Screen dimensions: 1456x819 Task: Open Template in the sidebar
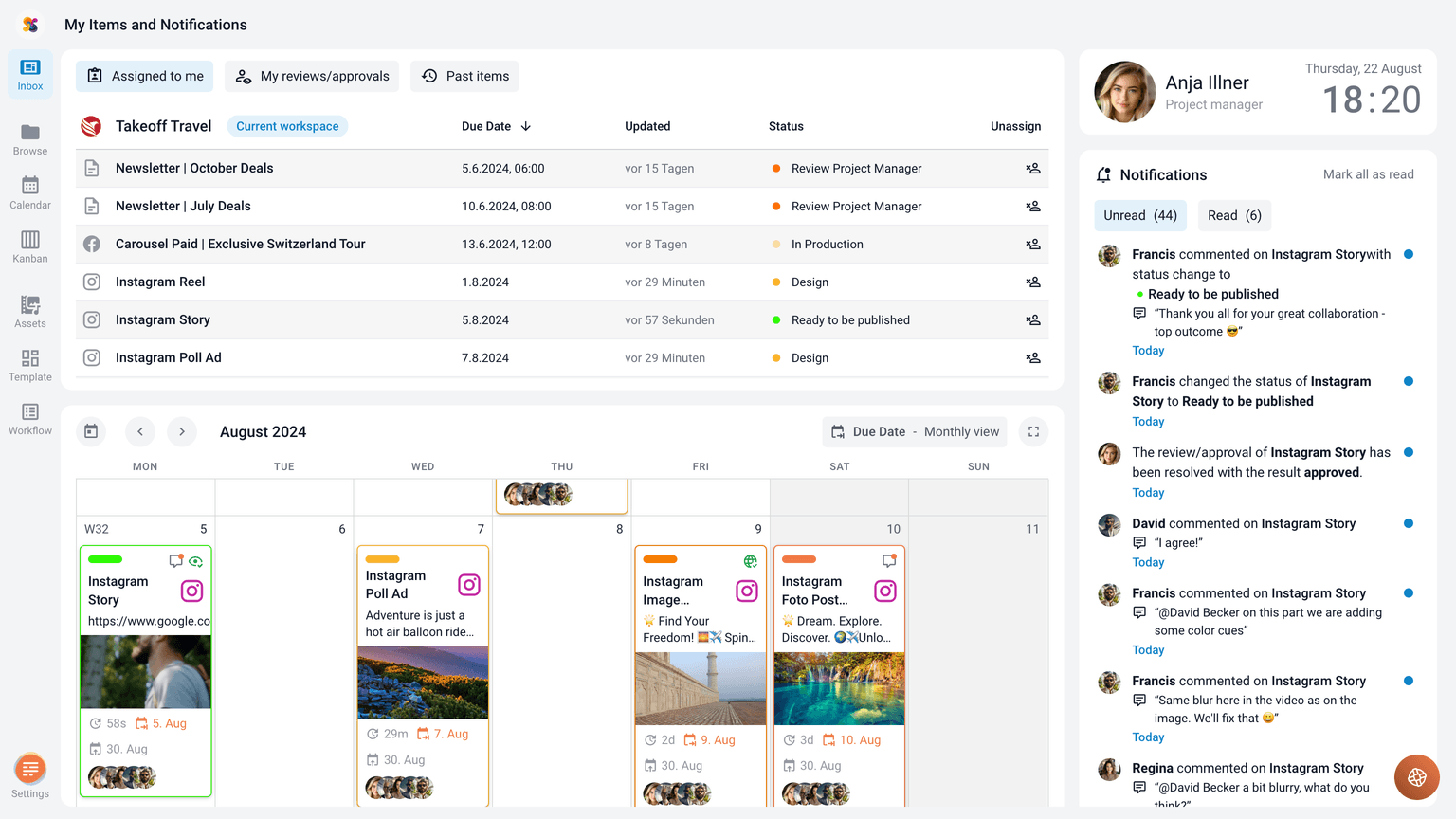point(30,366)
